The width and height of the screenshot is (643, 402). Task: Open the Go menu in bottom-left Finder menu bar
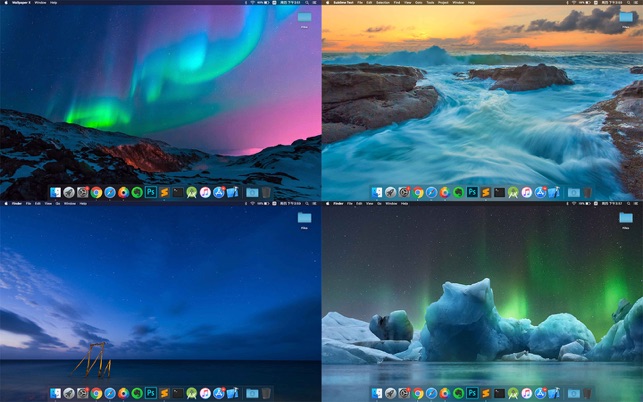click(58, 203)
